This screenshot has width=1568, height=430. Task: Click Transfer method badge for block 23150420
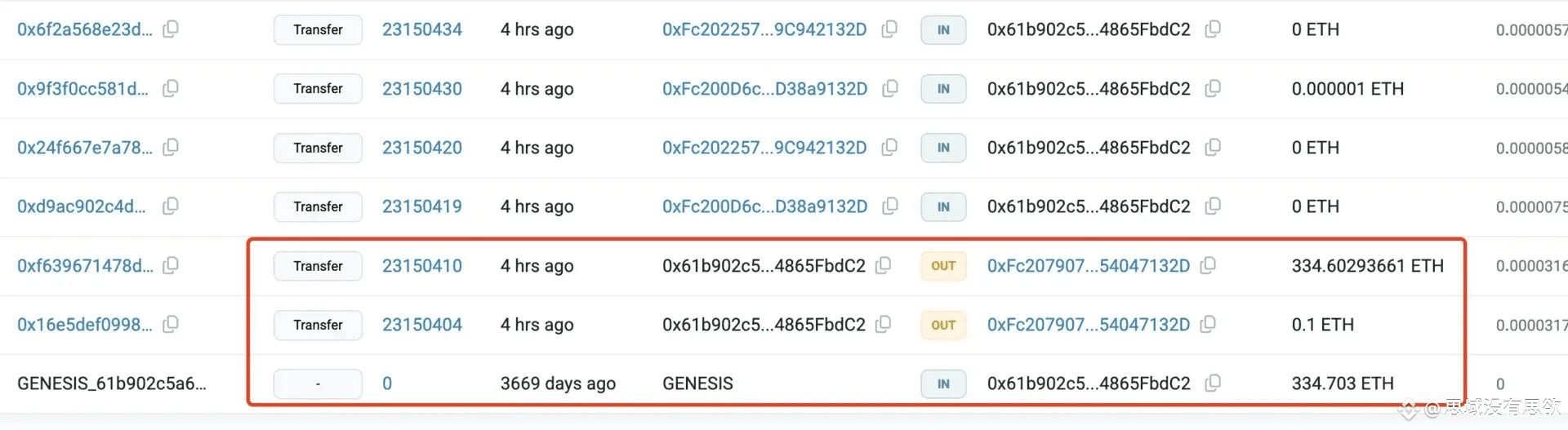pos(318,148)
